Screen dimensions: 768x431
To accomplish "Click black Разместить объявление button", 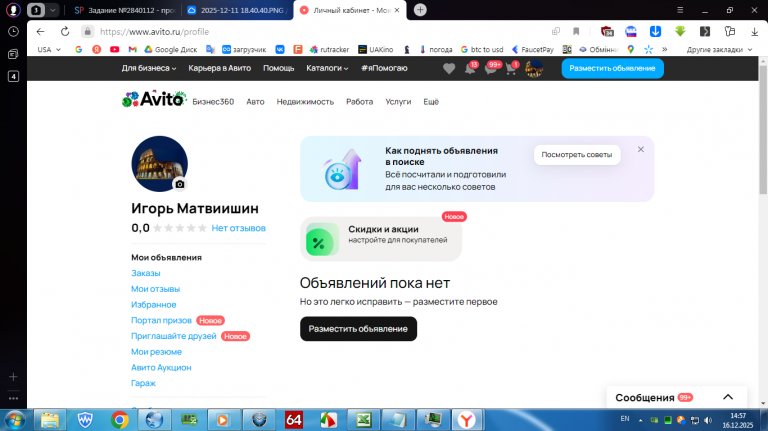I will point(358,329).
